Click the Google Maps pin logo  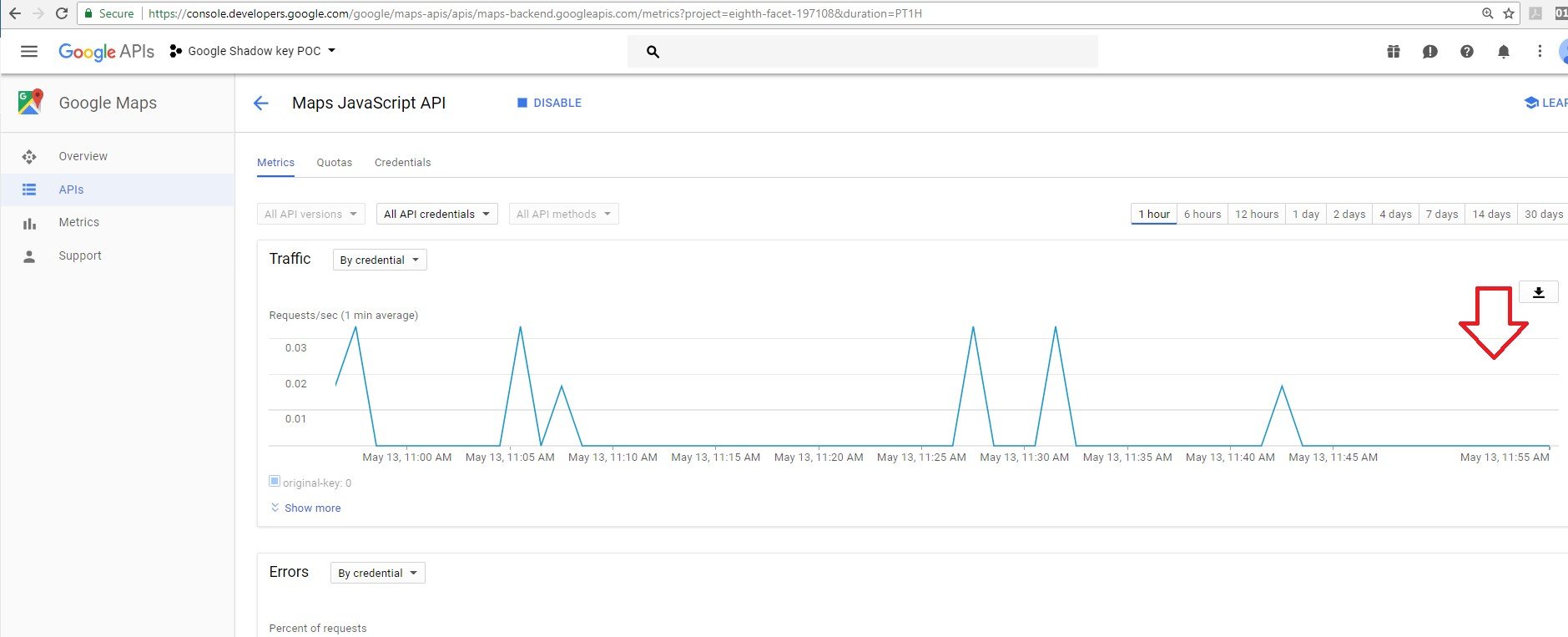pyautogui.click(x=30, y=102)
